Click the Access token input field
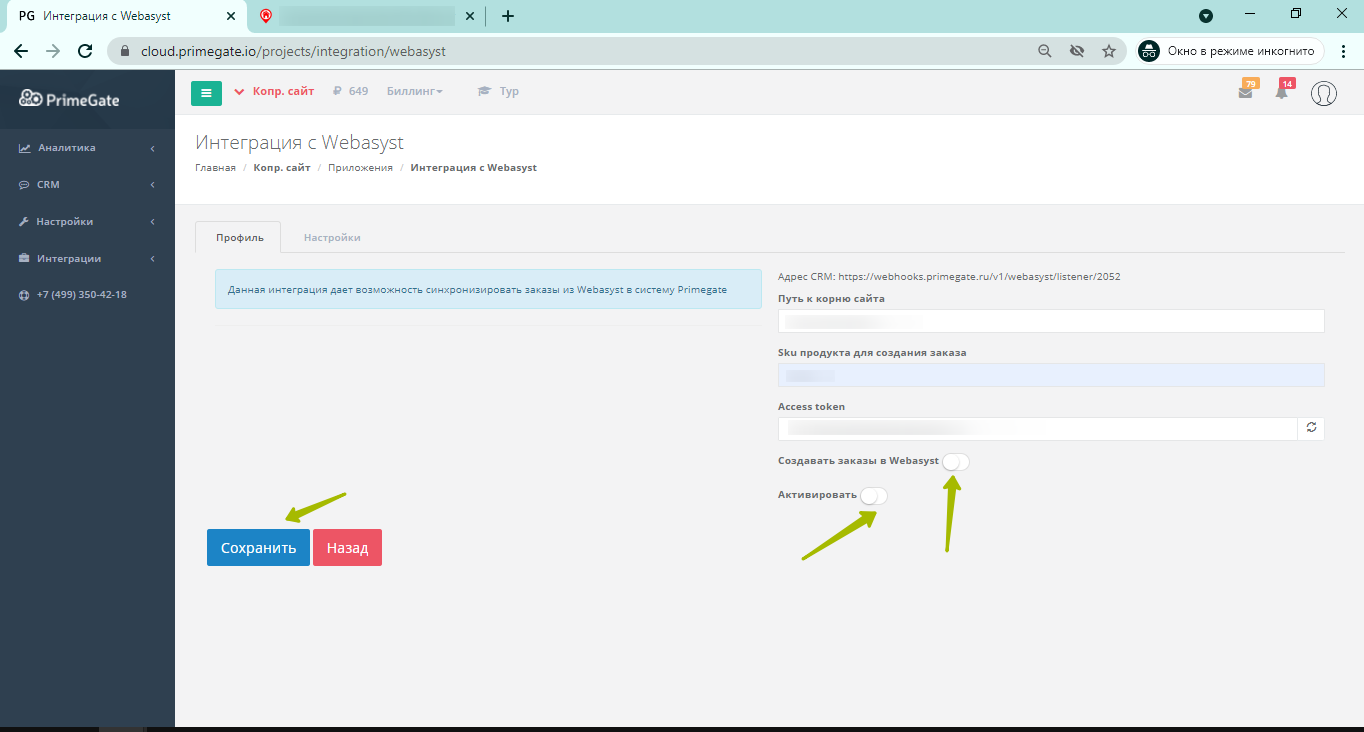Viewport: 1364px width, 732px height. click(1038, 429)
